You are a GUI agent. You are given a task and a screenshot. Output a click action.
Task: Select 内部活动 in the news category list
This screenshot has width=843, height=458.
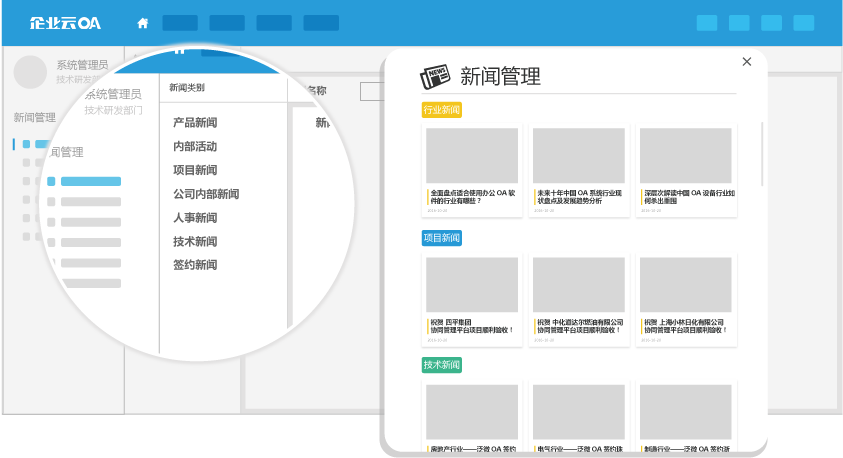(x=195, y=147)
